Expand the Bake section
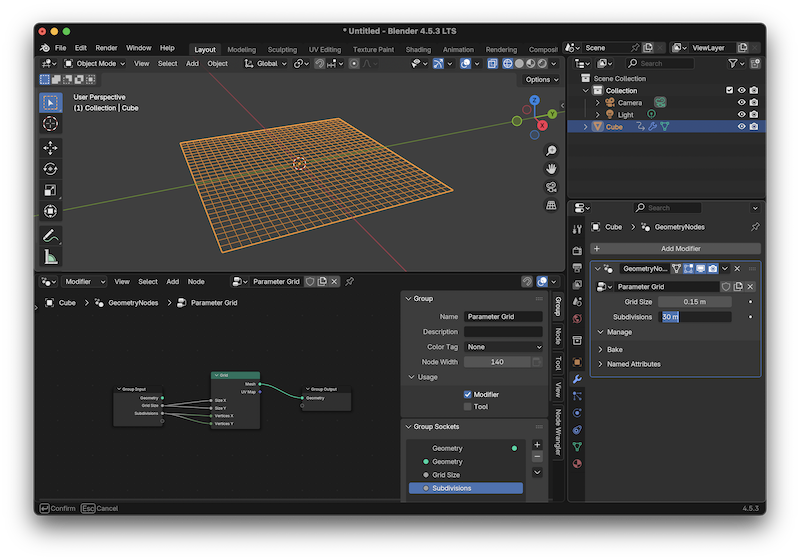This screenshot has width=800, height=560. click(615, 350)
